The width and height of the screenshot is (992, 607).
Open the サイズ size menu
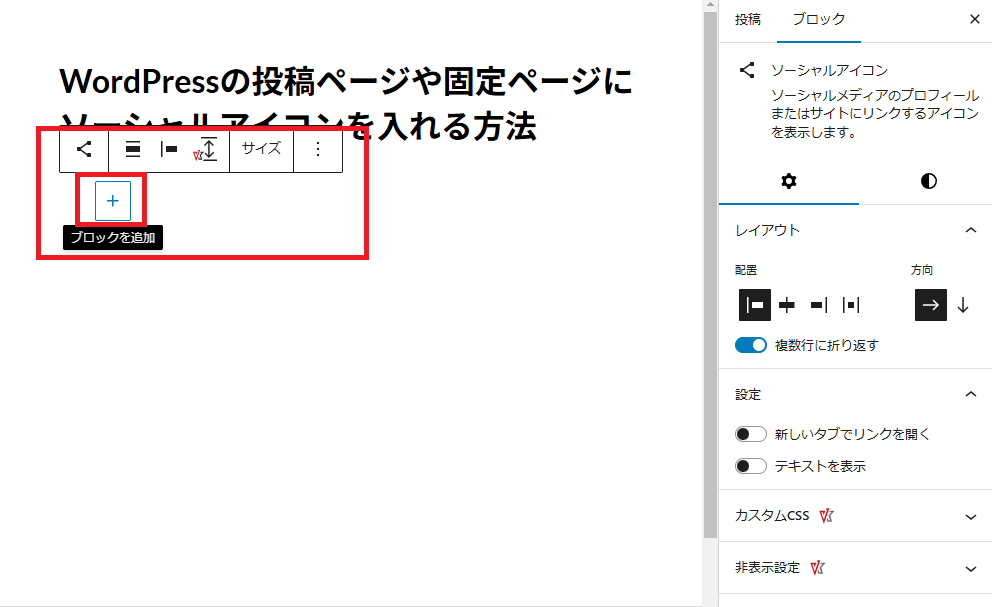point(261,149)
